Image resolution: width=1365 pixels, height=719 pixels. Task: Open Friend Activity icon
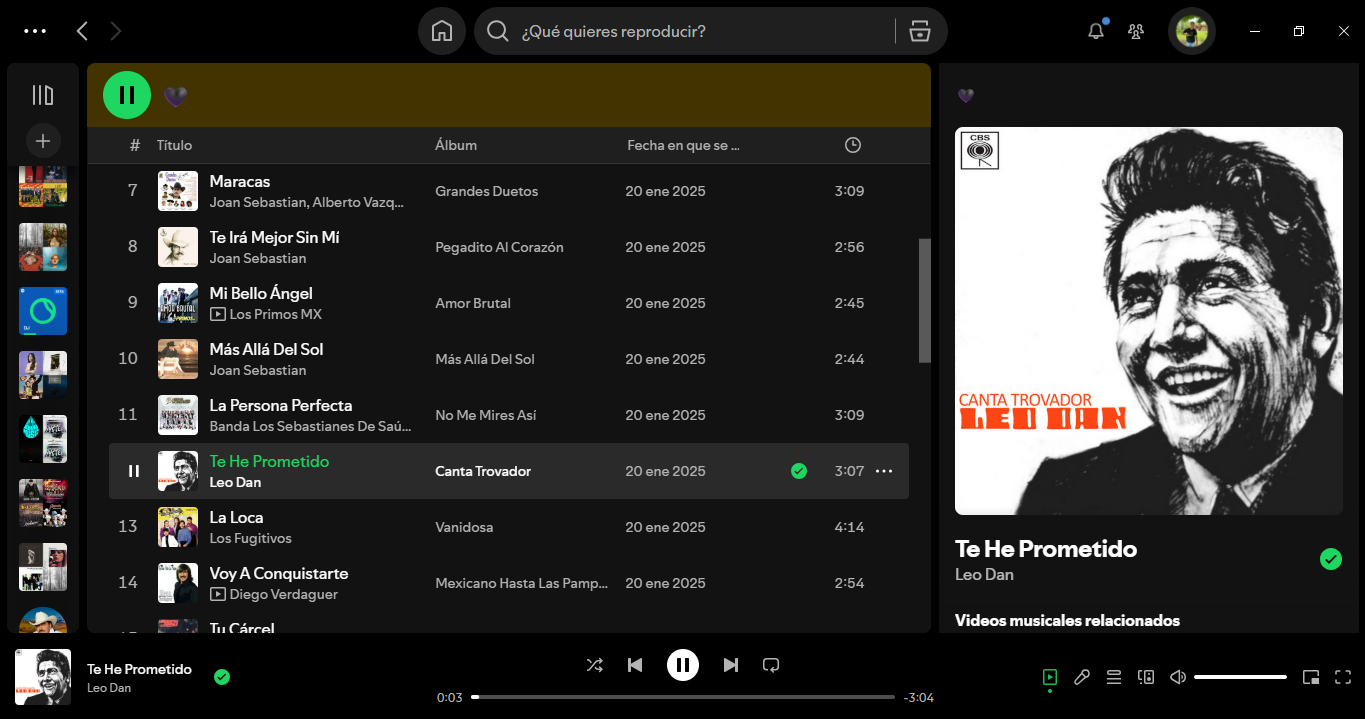[x=1136, y=31]
